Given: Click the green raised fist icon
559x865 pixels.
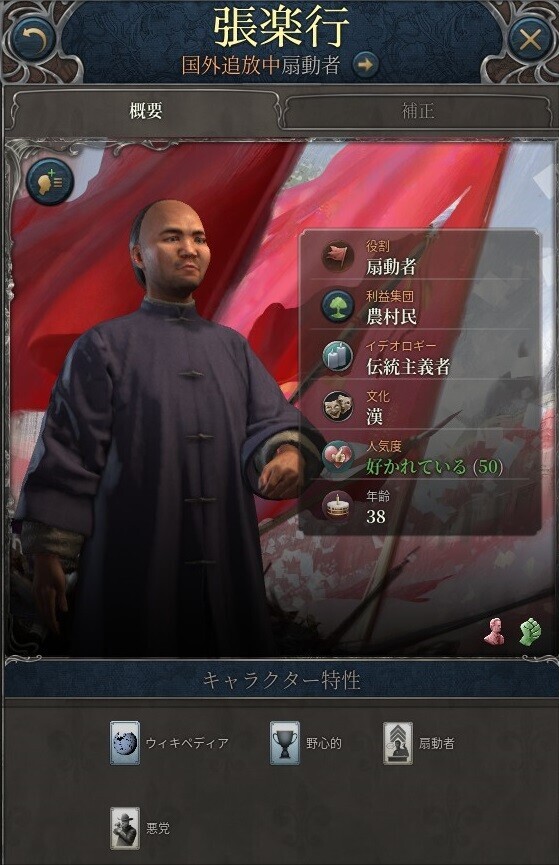Looking at the screenshot, I should (x=530, y=632).
